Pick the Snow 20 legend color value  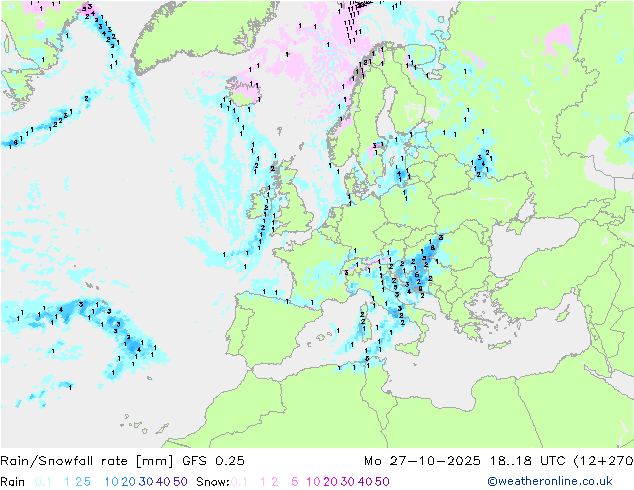coord(330,482)
